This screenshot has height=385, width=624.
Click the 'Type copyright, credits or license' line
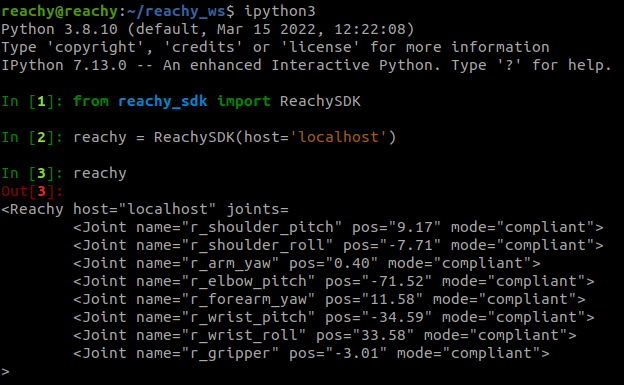(275, 47)
